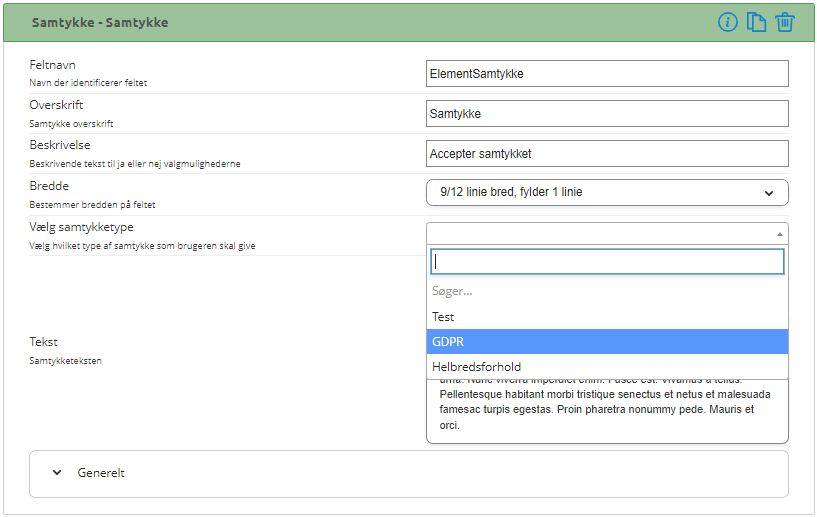Click the Vælg samtykketype label

(81, 227)
